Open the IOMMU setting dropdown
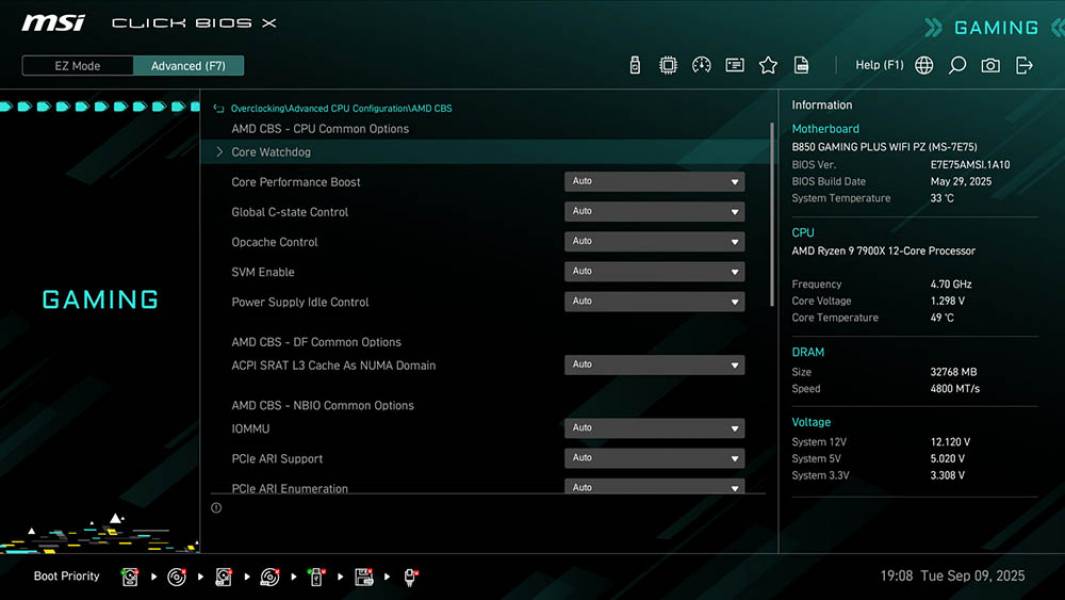This screenshot has height=600, width=1065. click(x=654, y=427)
